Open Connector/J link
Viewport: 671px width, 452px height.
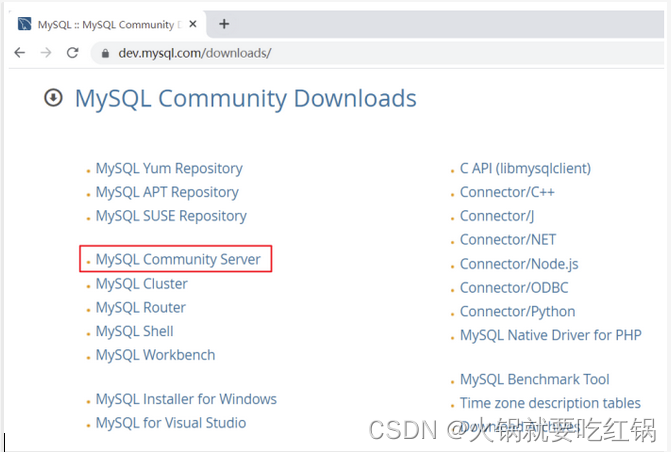(497, 216)
